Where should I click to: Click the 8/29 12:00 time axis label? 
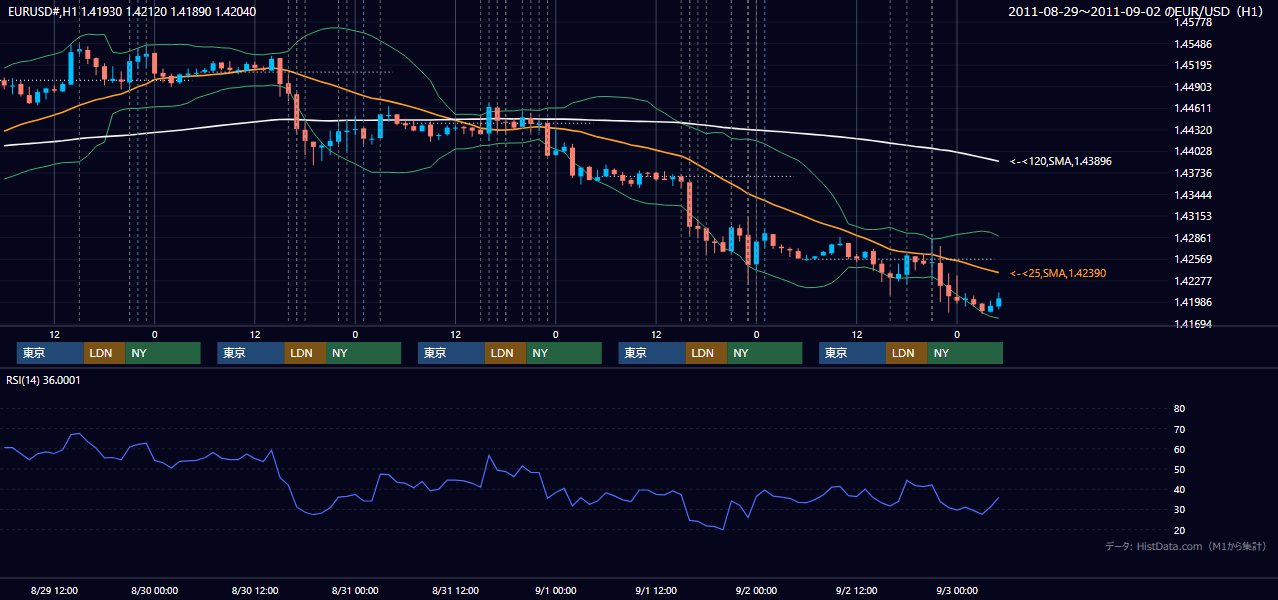pos(54,591)
